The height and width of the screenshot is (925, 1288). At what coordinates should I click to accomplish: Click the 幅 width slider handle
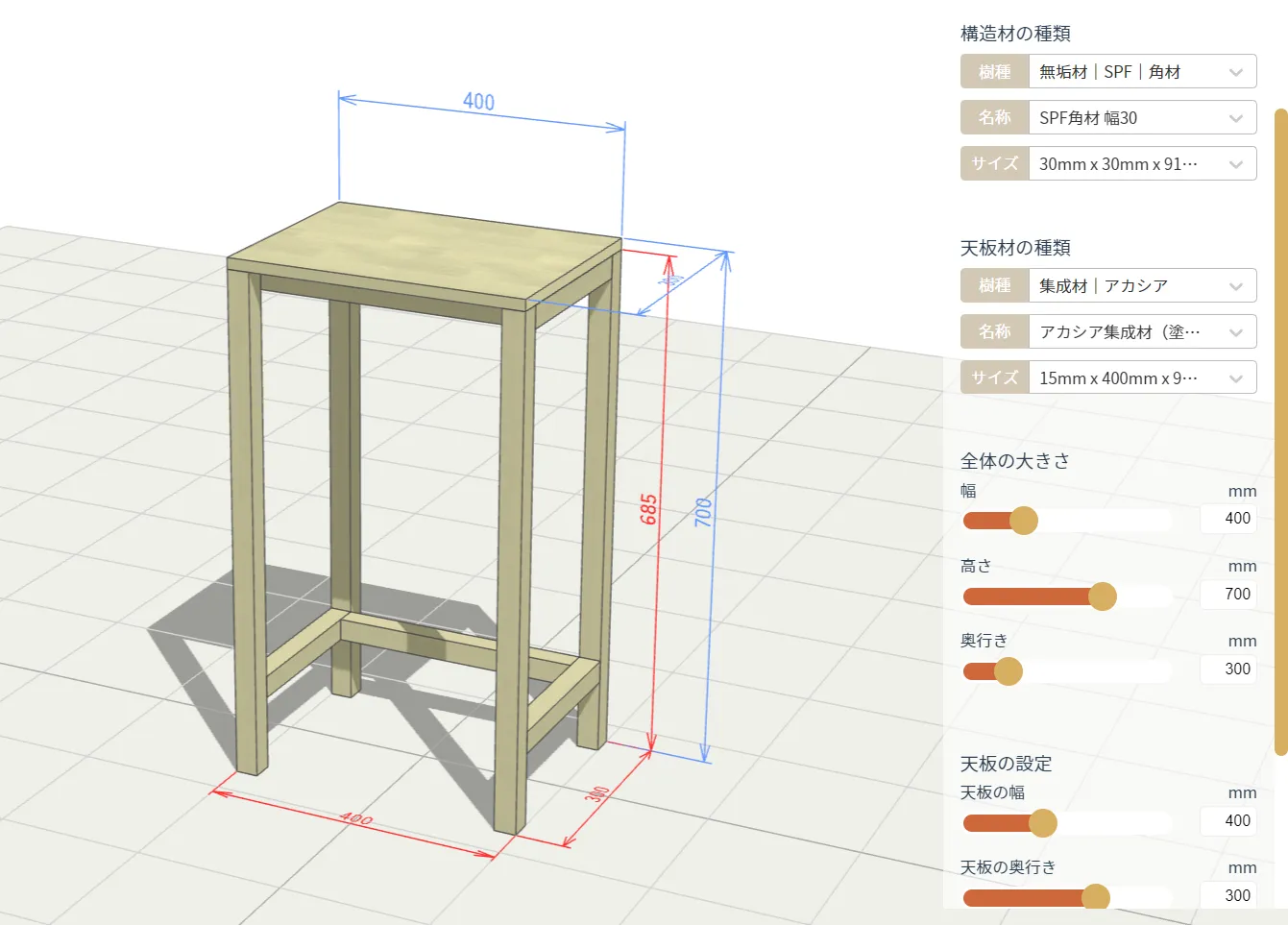pos(1024,521)
